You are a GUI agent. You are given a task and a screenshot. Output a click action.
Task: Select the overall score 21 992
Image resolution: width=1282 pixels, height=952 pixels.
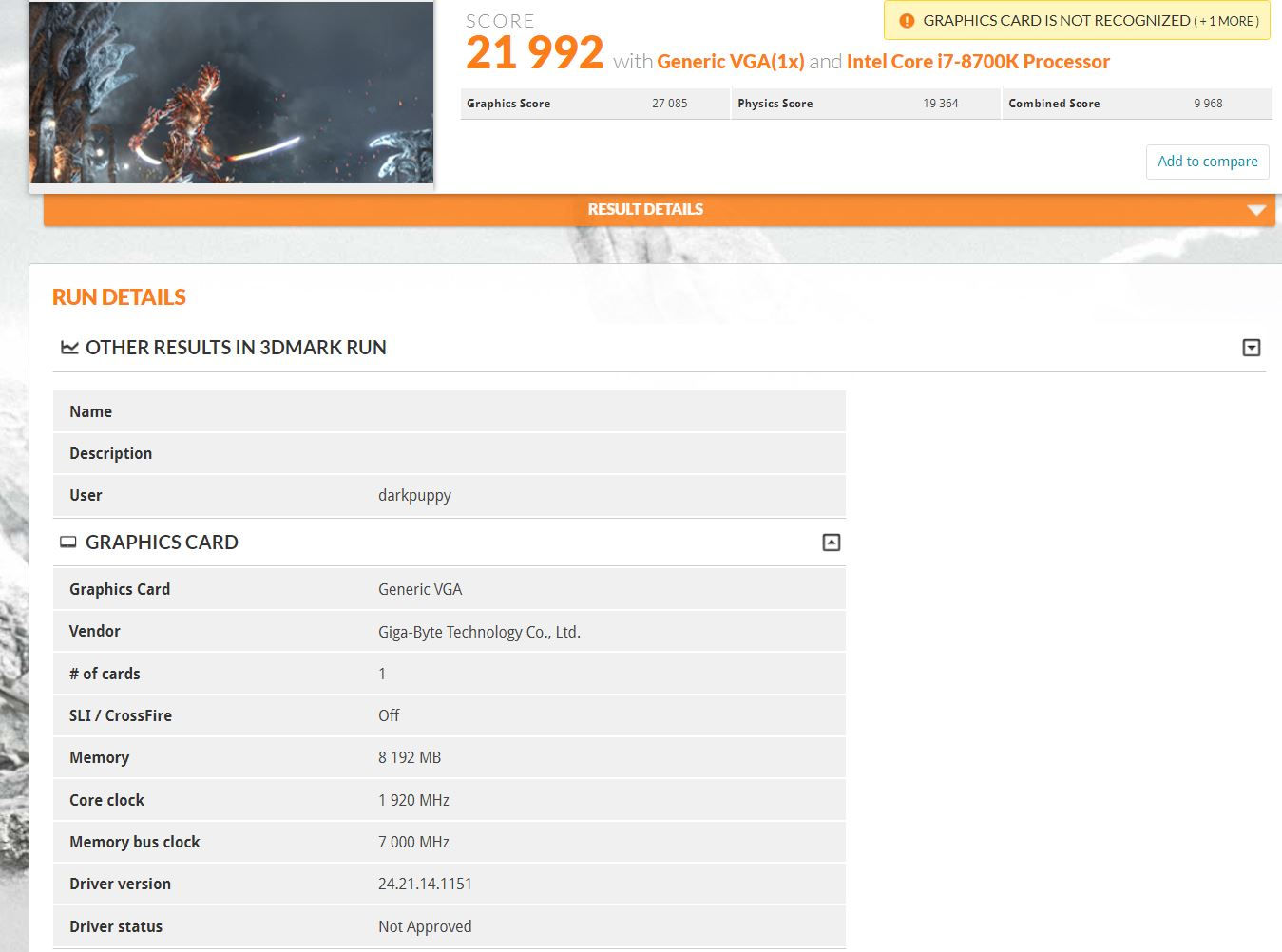[535, 52]
